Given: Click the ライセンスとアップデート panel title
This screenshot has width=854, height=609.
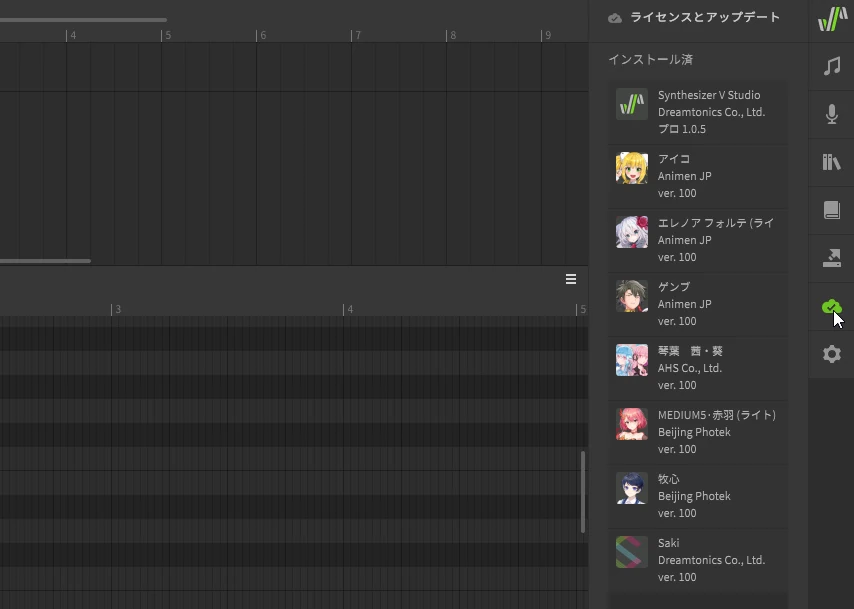Looking at the screenshot, I should (705, 17).
